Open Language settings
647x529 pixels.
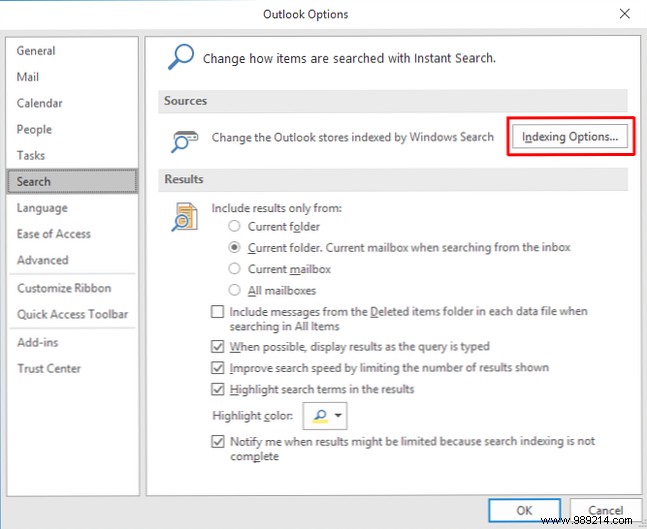[x=42, y=208]
